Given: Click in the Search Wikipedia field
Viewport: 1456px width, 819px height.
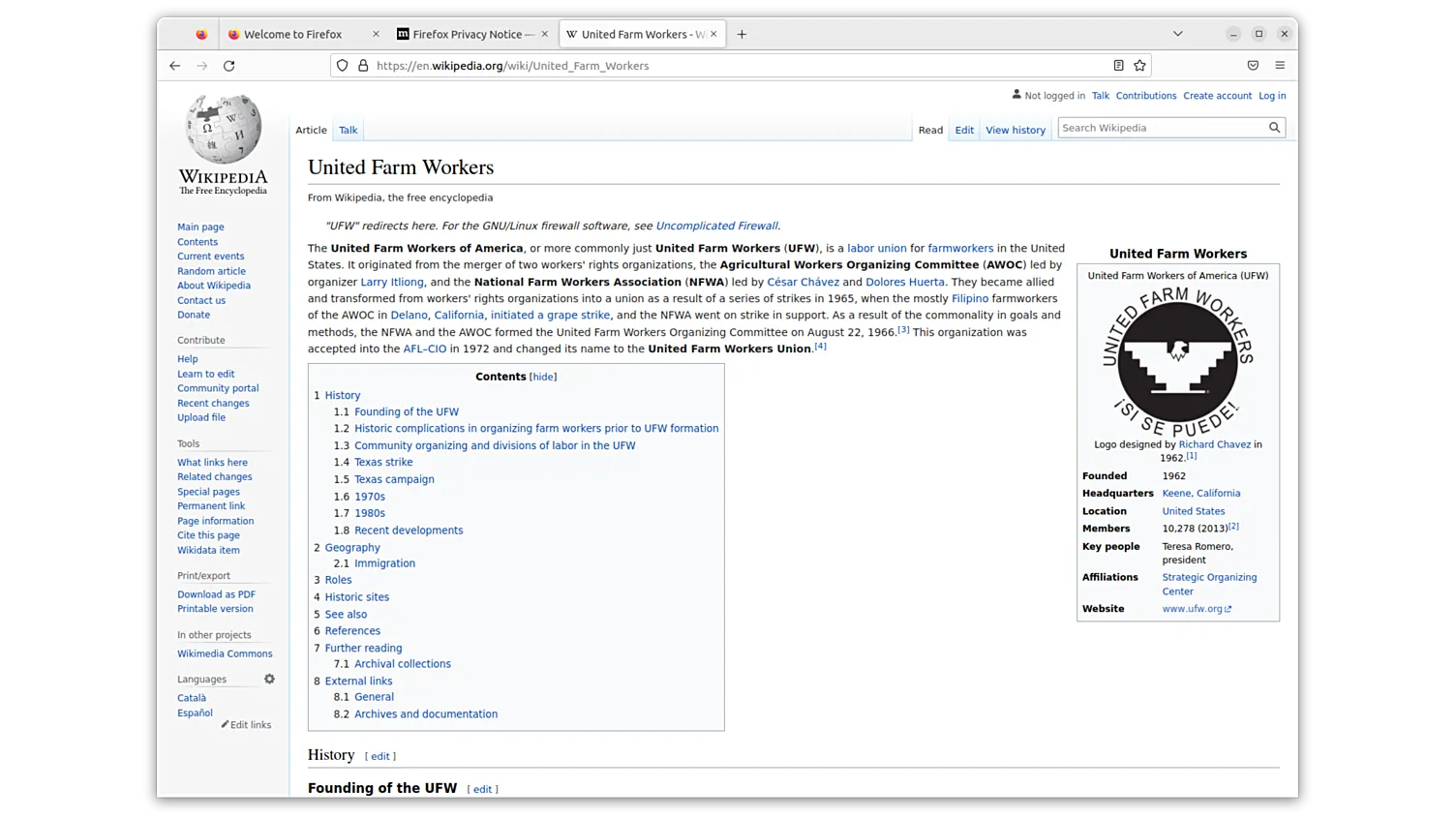Looking at the screenshot, I should click(x=1163, y=128).
